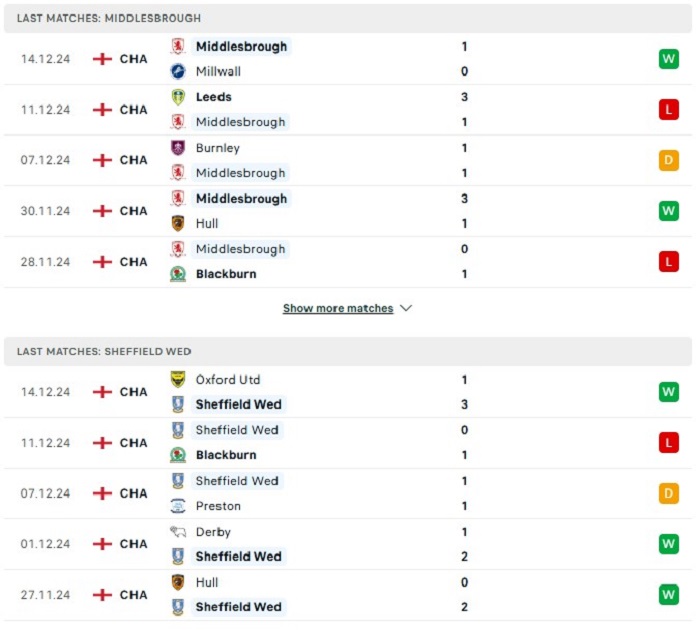
Task: Click the orange D badge for Preston match
Action: (x=668, y=493)
